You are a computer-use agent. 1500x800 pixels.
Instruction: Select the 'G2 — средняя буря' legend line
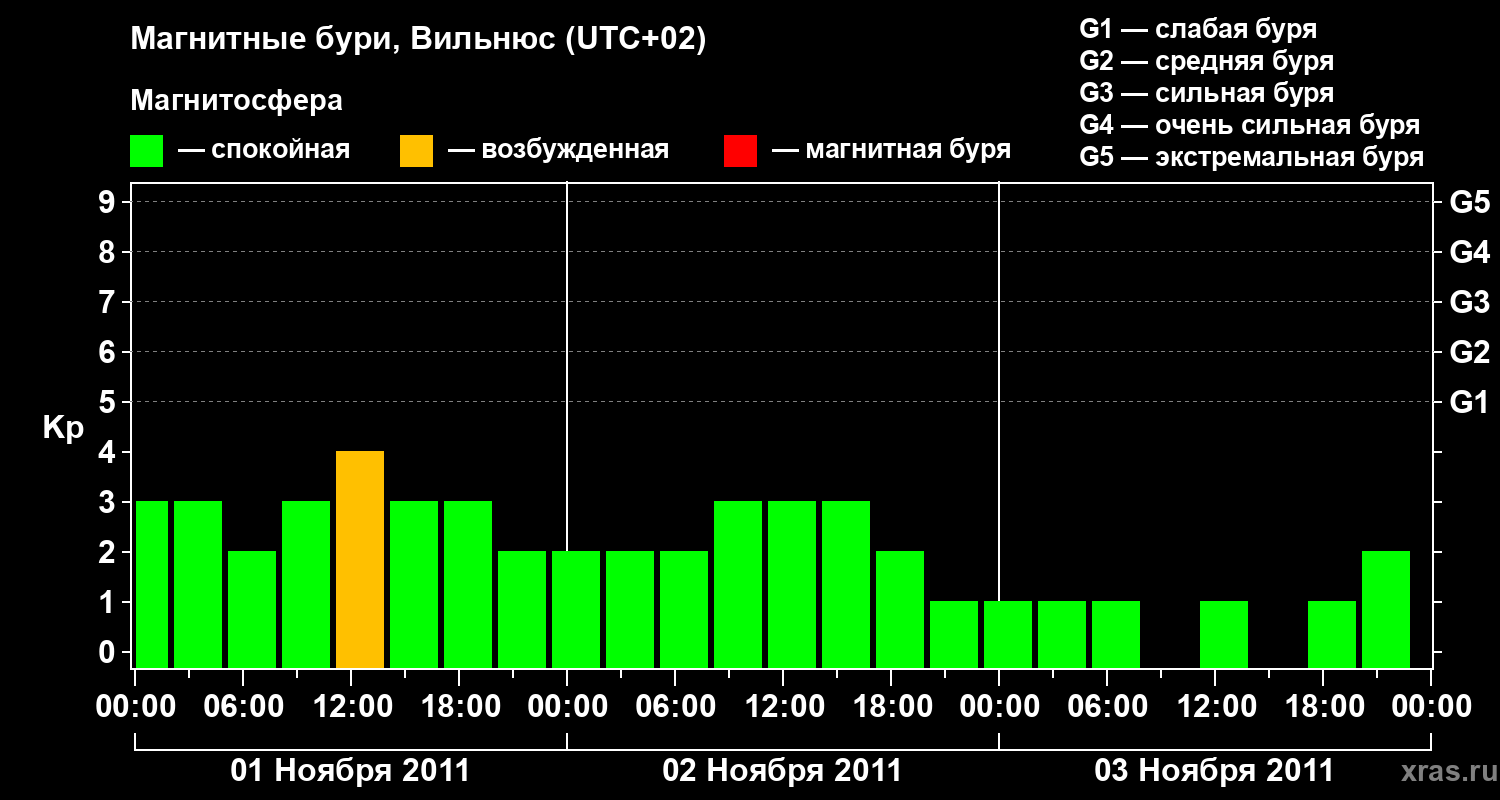(1206, 61)
